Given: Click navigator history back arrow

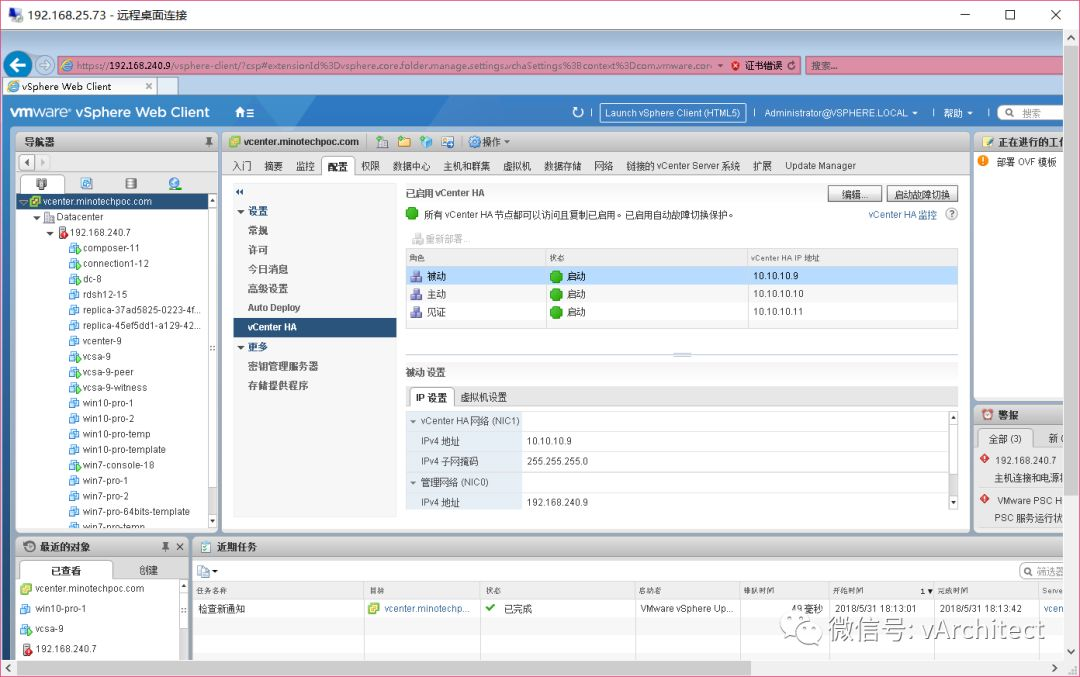Looking at the screenshot, I should [27, 163].
